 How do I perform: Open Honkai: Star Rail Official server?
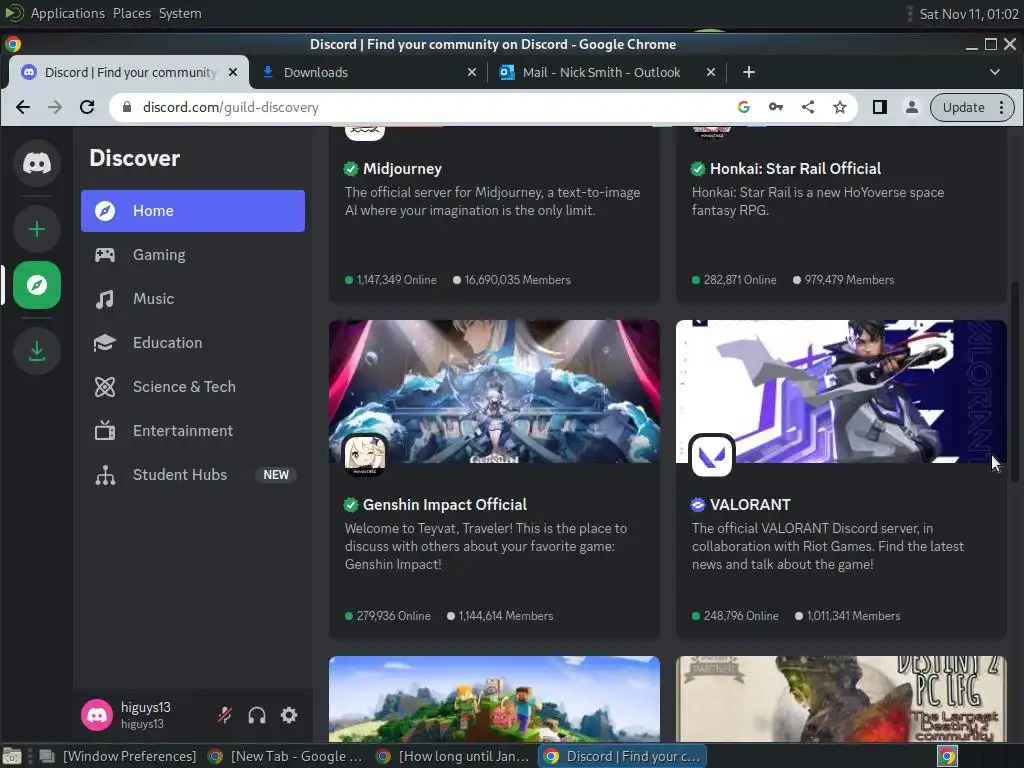pyautogui.click(x=795, y=168)
